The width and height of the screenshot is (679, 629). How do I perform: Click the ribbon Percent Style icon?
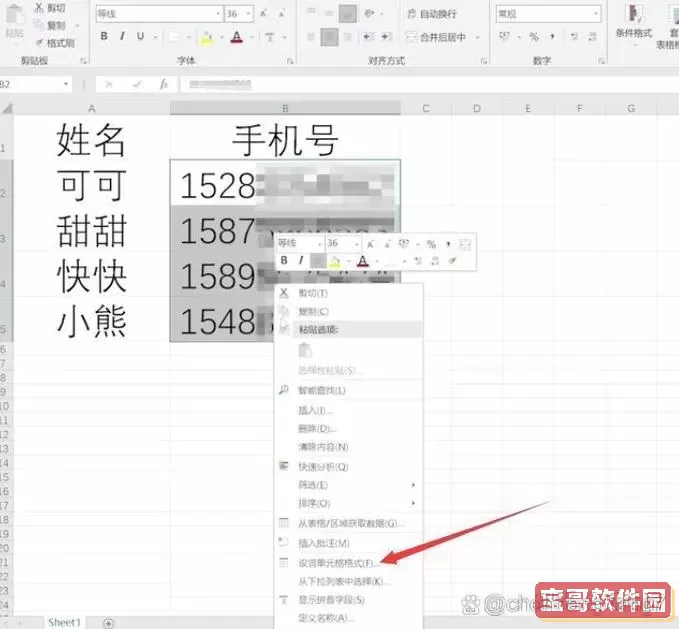534,37
